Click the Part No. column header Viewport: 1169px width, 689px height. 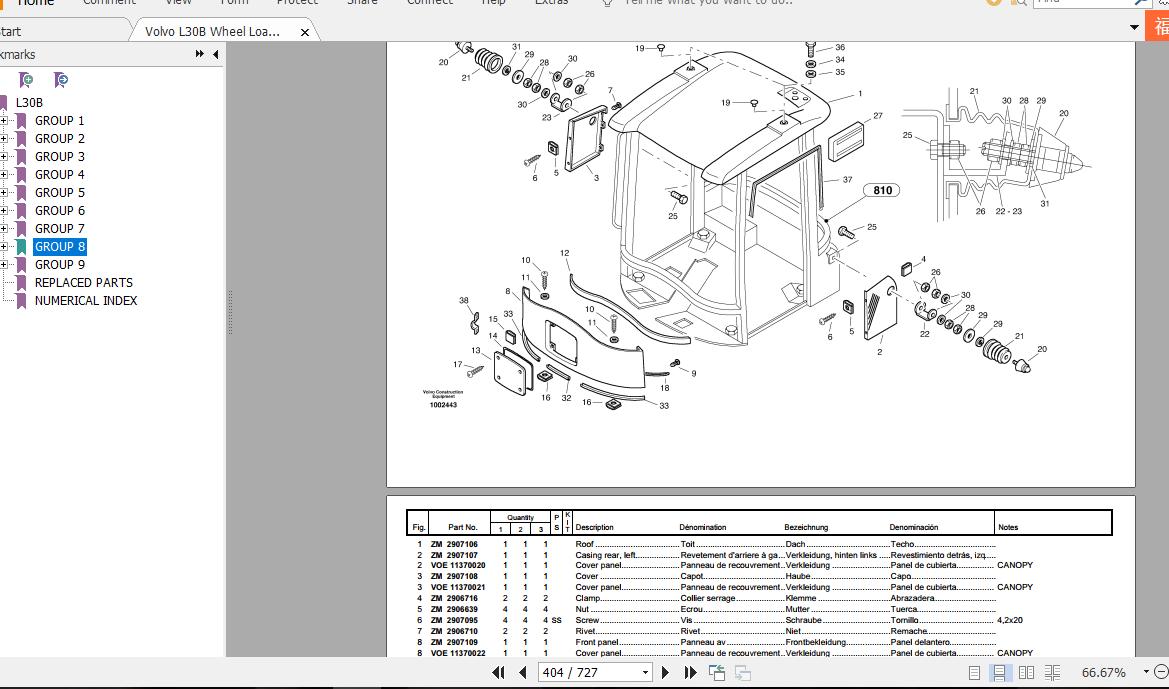(x=462, y=527)
